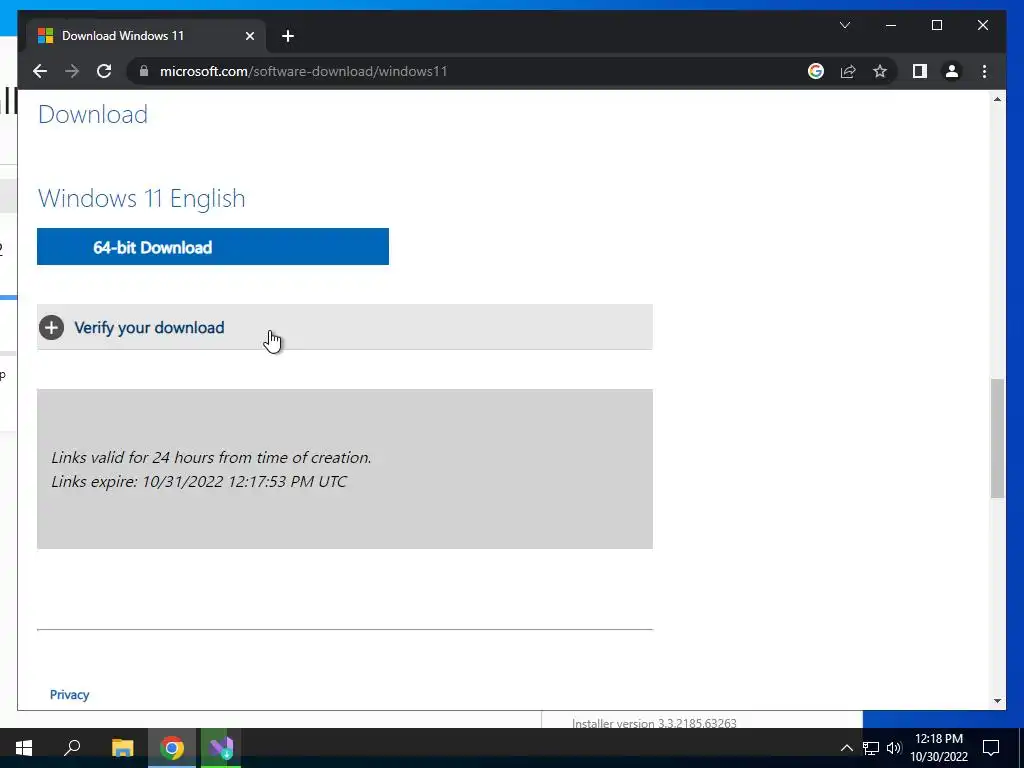Viewport: 1024px width, 768px height.
Task: Select the Download Windows 11 tab
Action: 146,36
